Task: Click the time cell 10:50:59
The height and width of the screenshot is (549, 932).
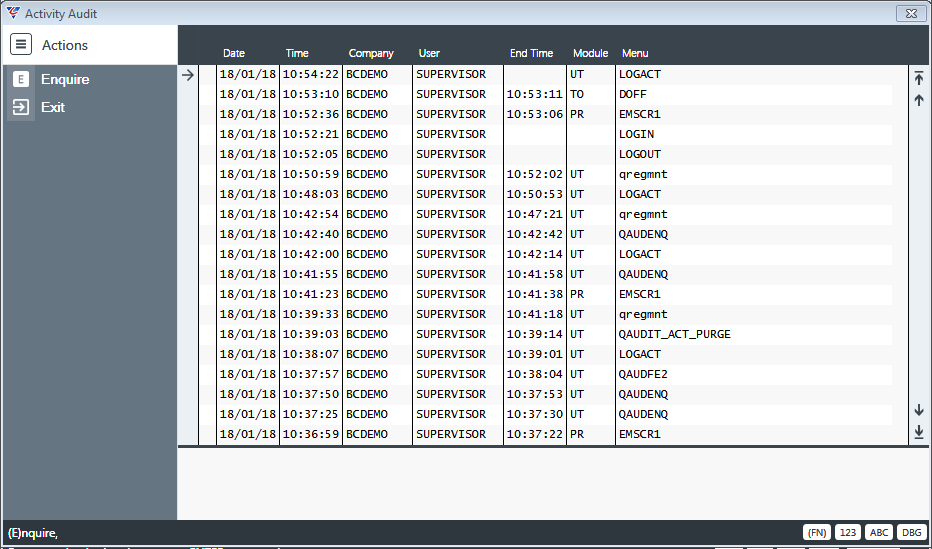Action: (310, 174)
